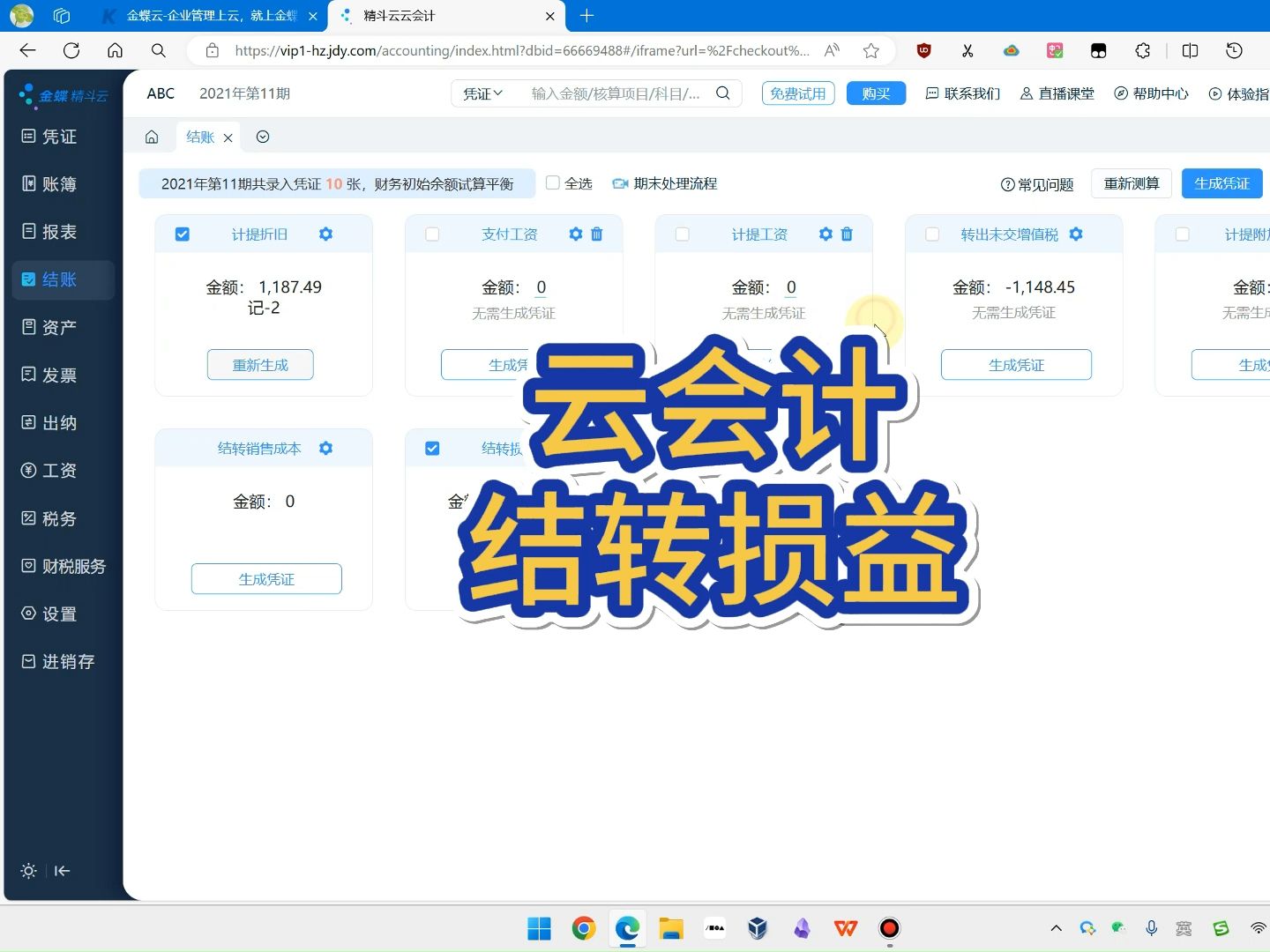Image resolution: width=1270 pixels, height=952 pixels.
Task: Click 生成凭证 on 结转销售成本 card
Action: click(266, 579)
